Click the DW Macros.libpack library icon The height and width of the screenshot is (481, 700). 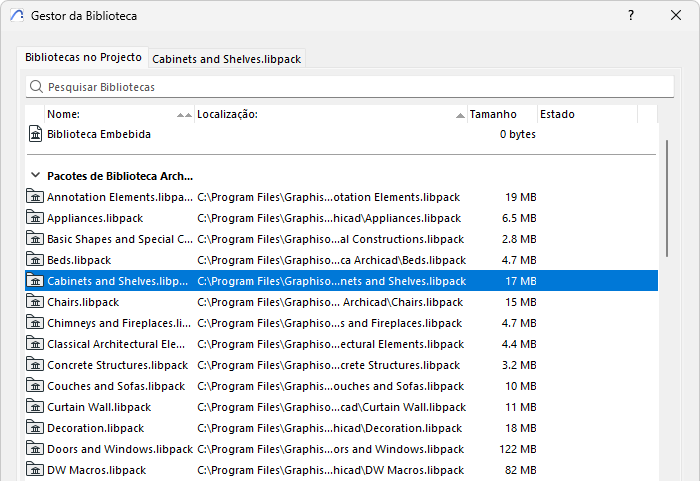pyautogui.click(x=35, y=469)
